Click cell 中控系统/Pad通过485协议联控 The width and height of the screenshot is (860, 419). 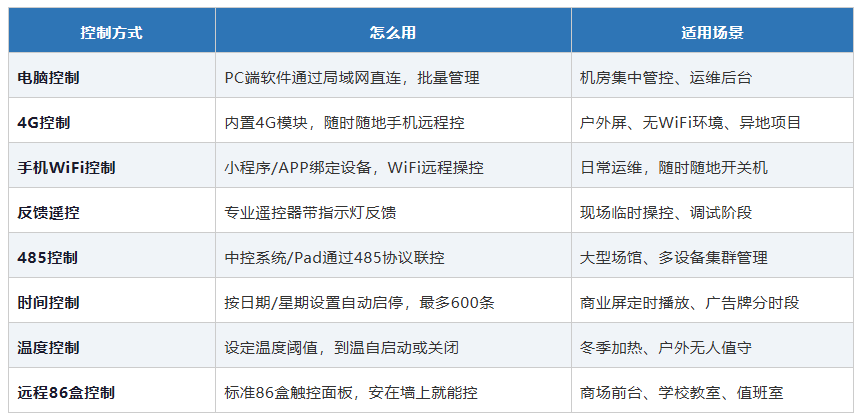coord(393,255)
